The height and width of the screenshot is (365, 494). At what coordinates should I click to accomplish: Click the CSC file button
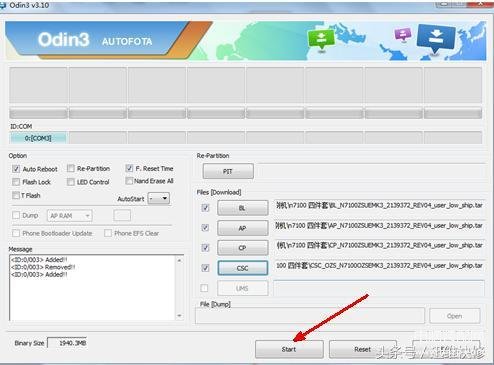(x=243, y=268)
